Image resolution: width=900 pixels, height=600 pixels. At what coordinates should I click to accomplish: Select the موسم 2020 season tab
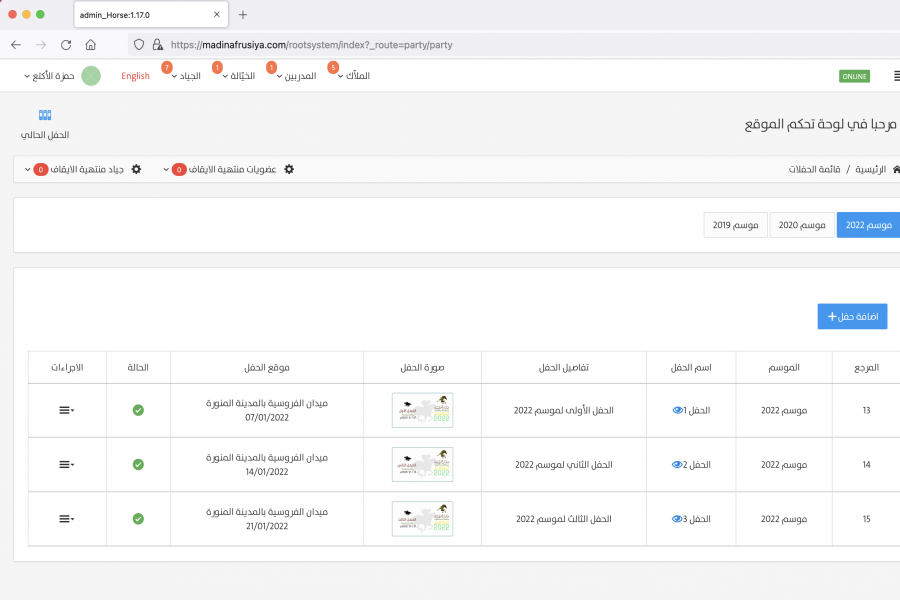[x=801, y=225]
